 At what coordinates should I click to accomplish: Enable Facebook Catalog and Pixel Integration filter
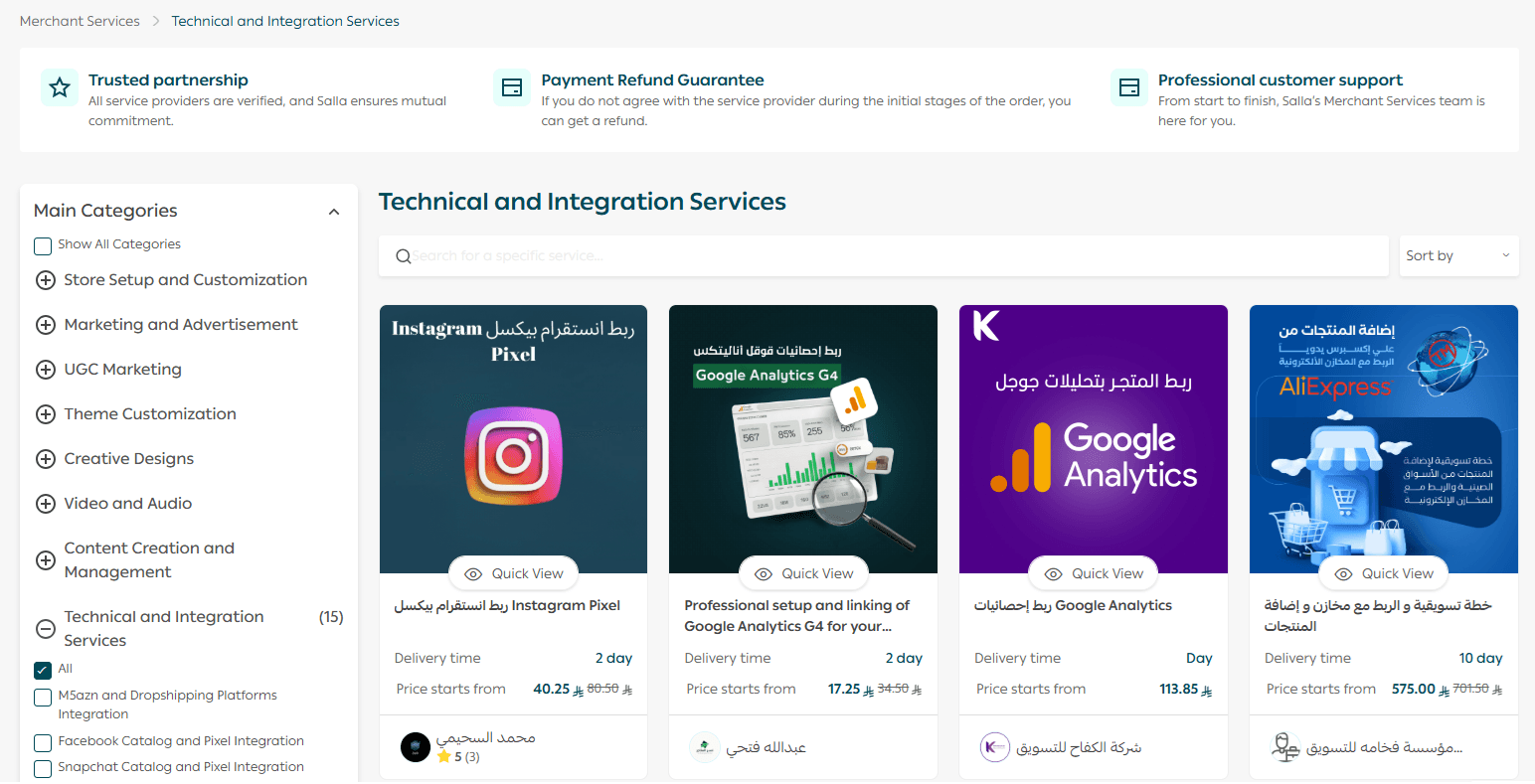(x=43, y=742)
